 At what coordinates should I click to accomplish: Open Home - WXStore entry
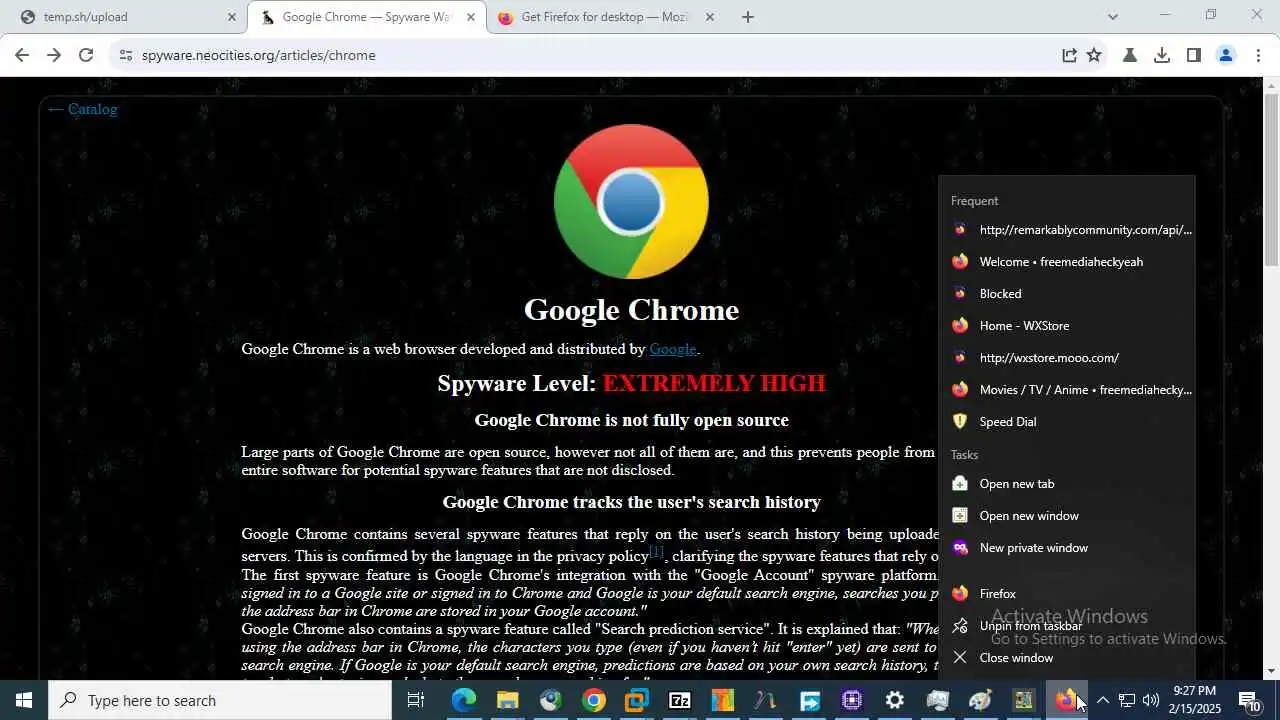click(1067, 326)
